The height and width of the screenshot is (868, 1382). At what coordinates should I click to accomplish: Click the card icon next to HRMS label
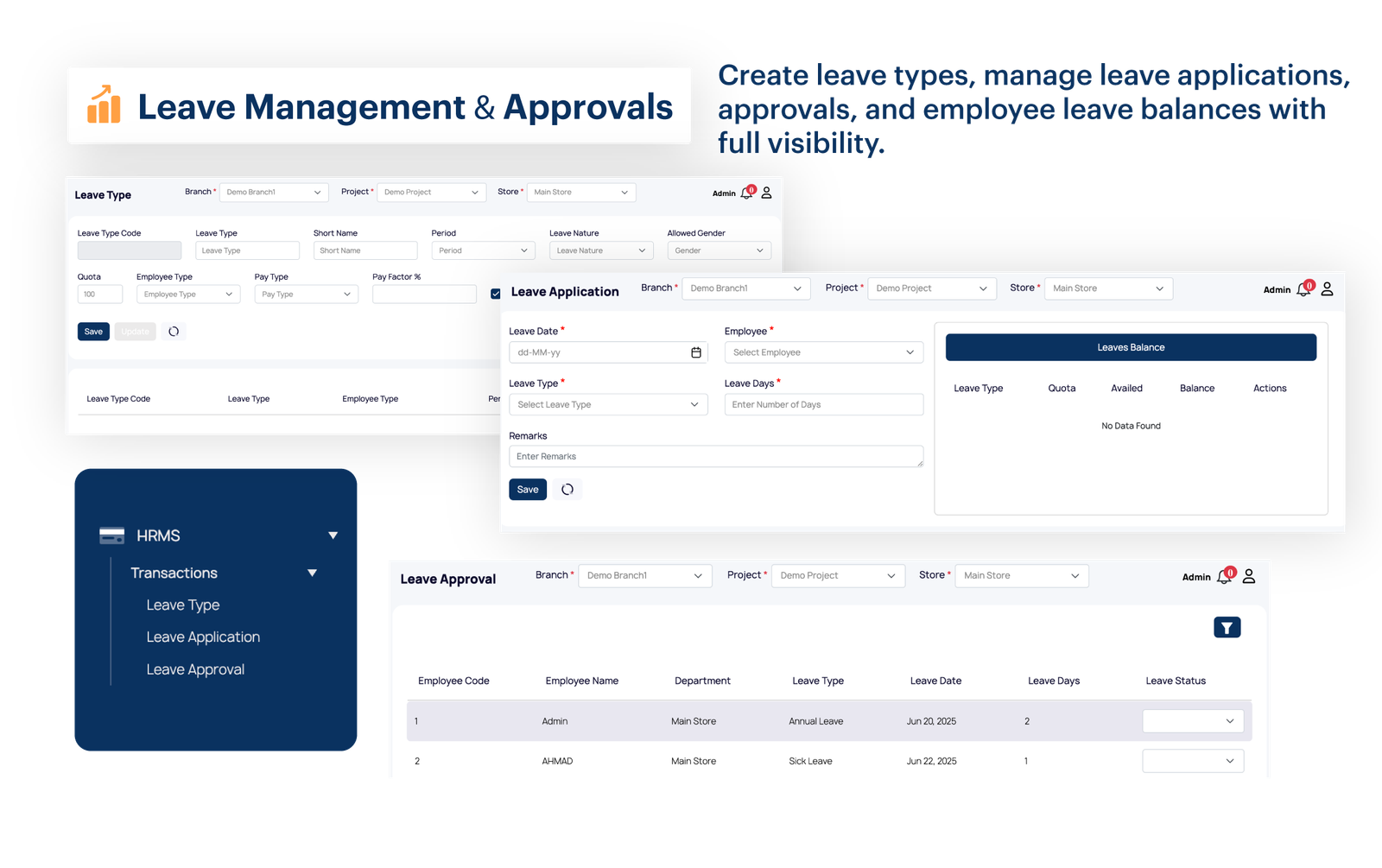111,535
